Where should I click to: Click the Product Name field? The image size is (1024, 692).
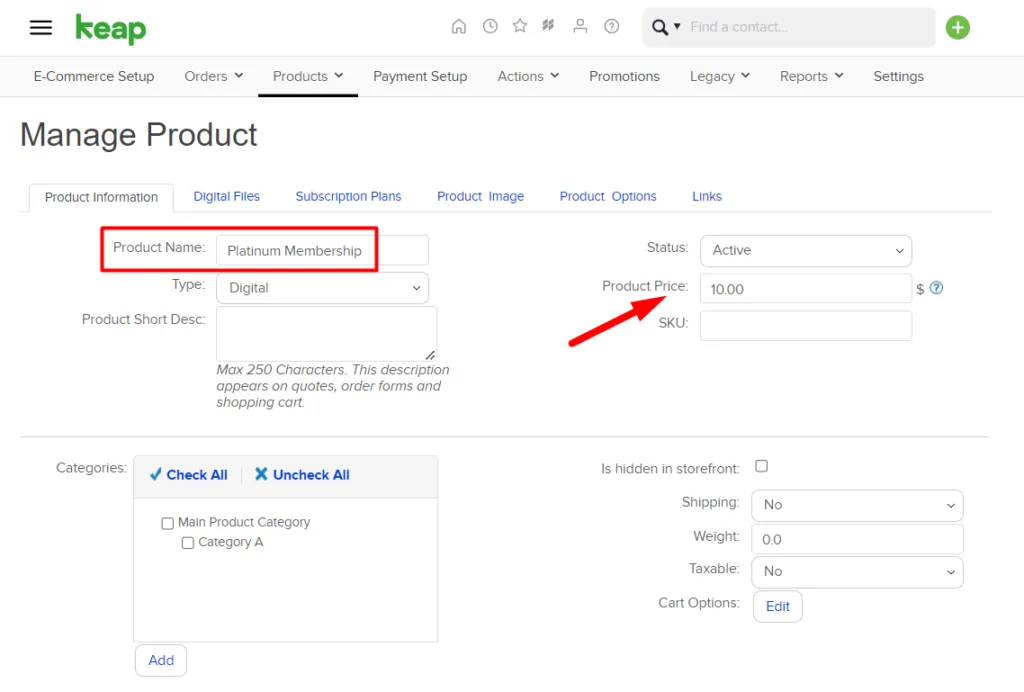(322, 251)
